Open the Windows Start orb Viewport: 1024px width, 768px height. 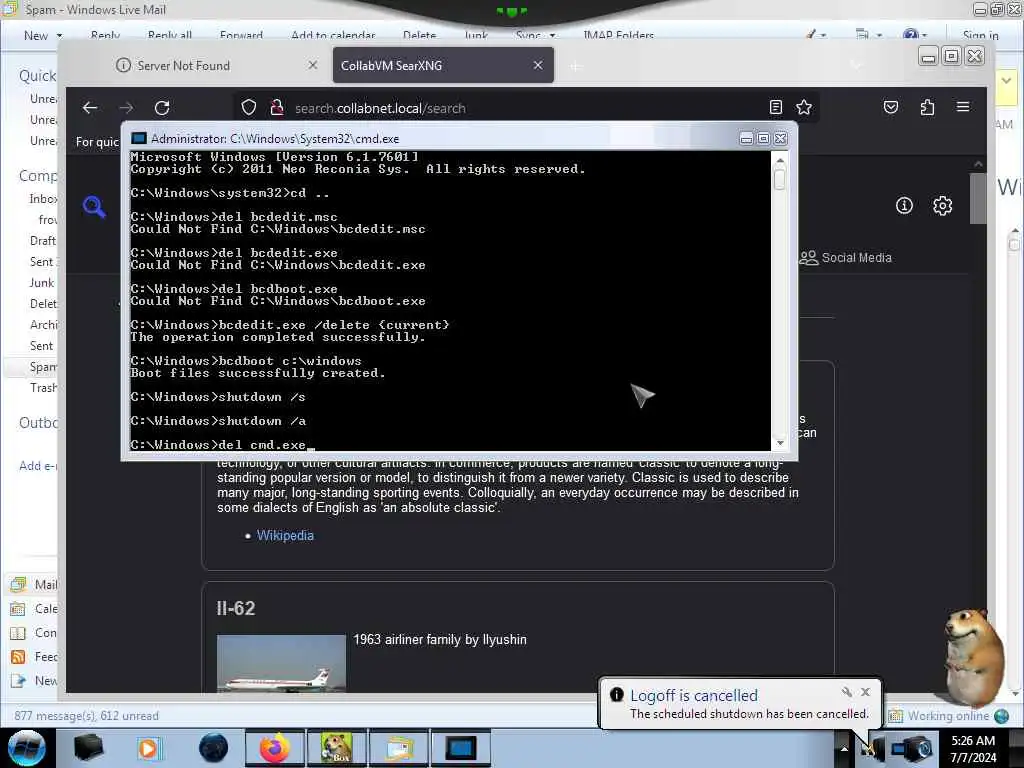click(x=26, y=748)
